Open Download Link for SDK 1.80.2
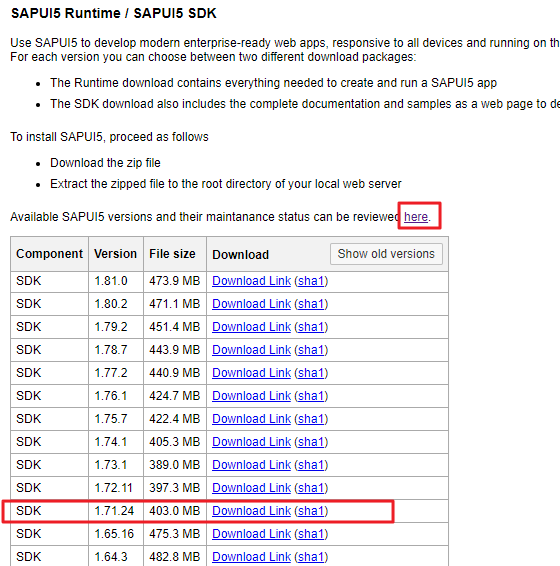Viewport: 560px width, 566px height. pos(251,304)
